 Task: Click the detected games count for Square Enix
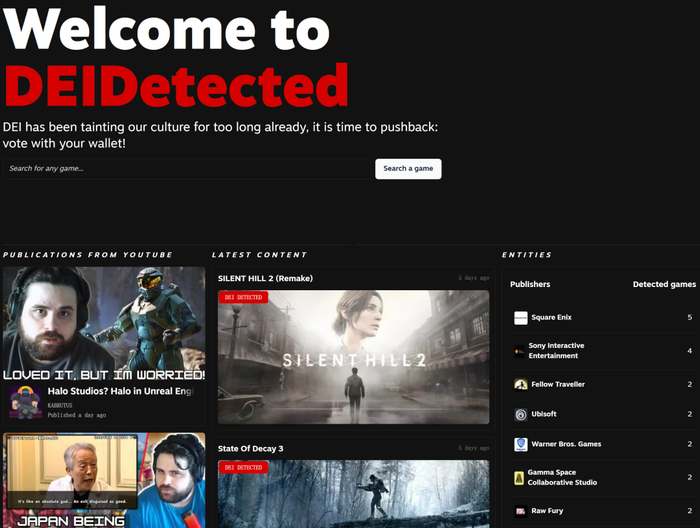tap(690, 317)
